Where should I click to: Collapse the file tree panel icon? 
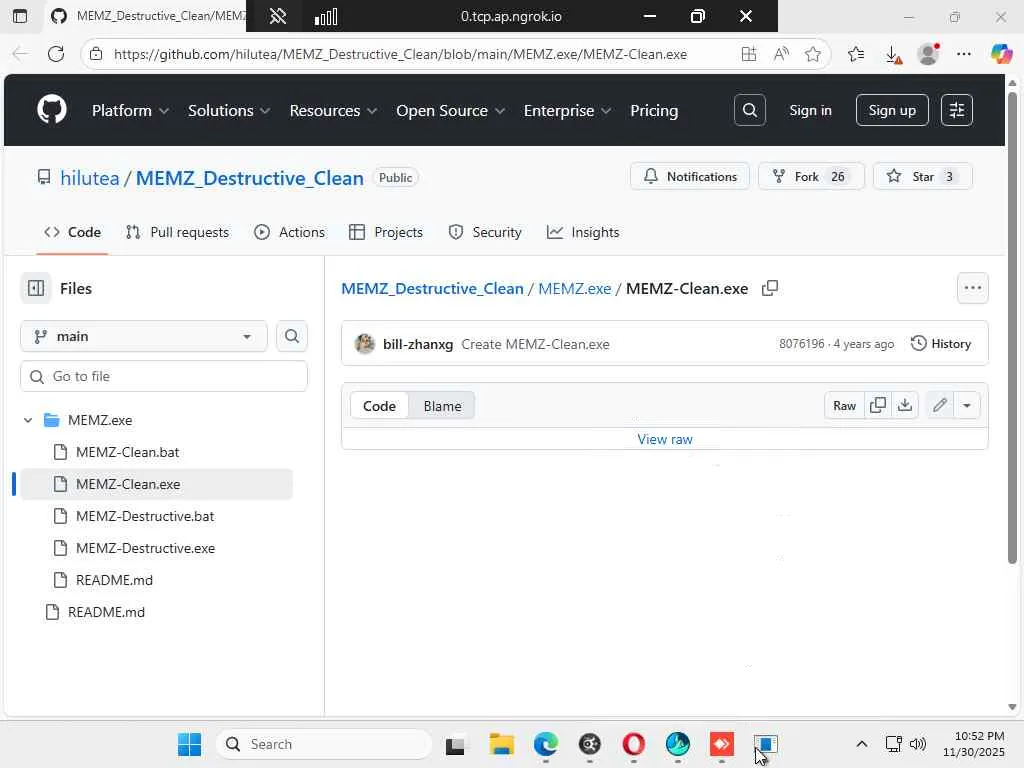(x=36, y=288)
